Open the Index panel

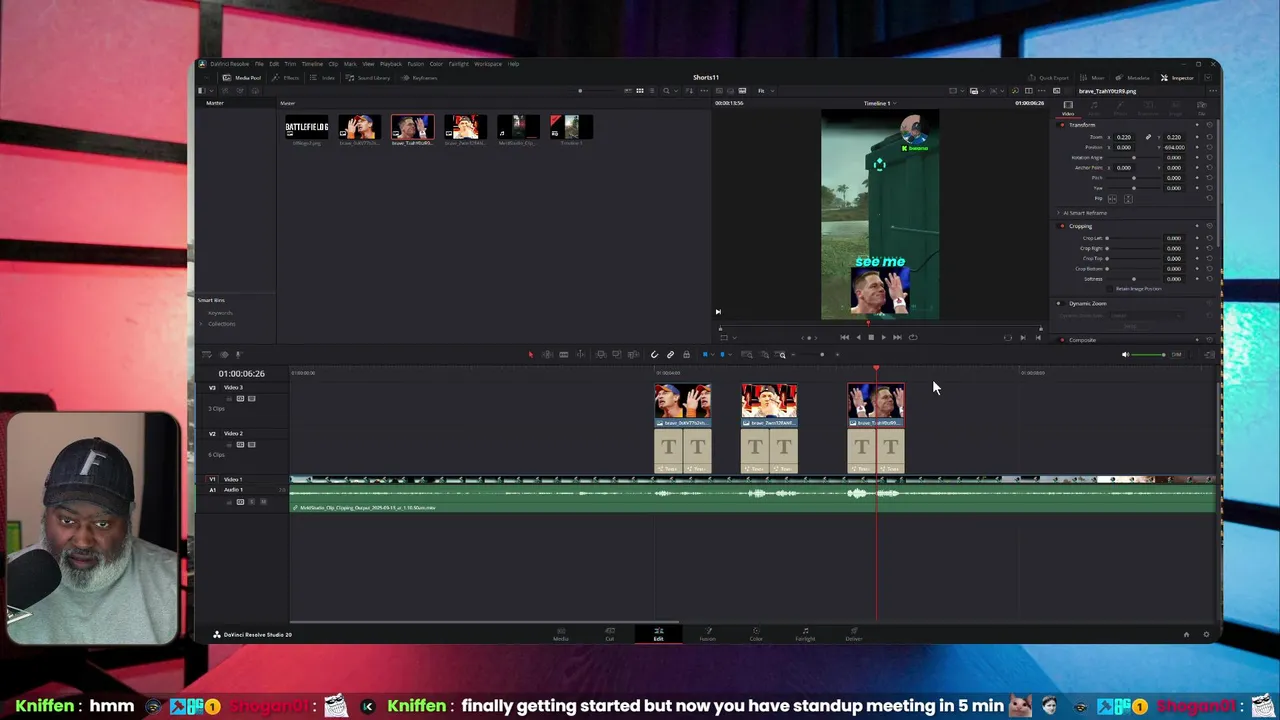pyautogui.click(x=324, y=78)
